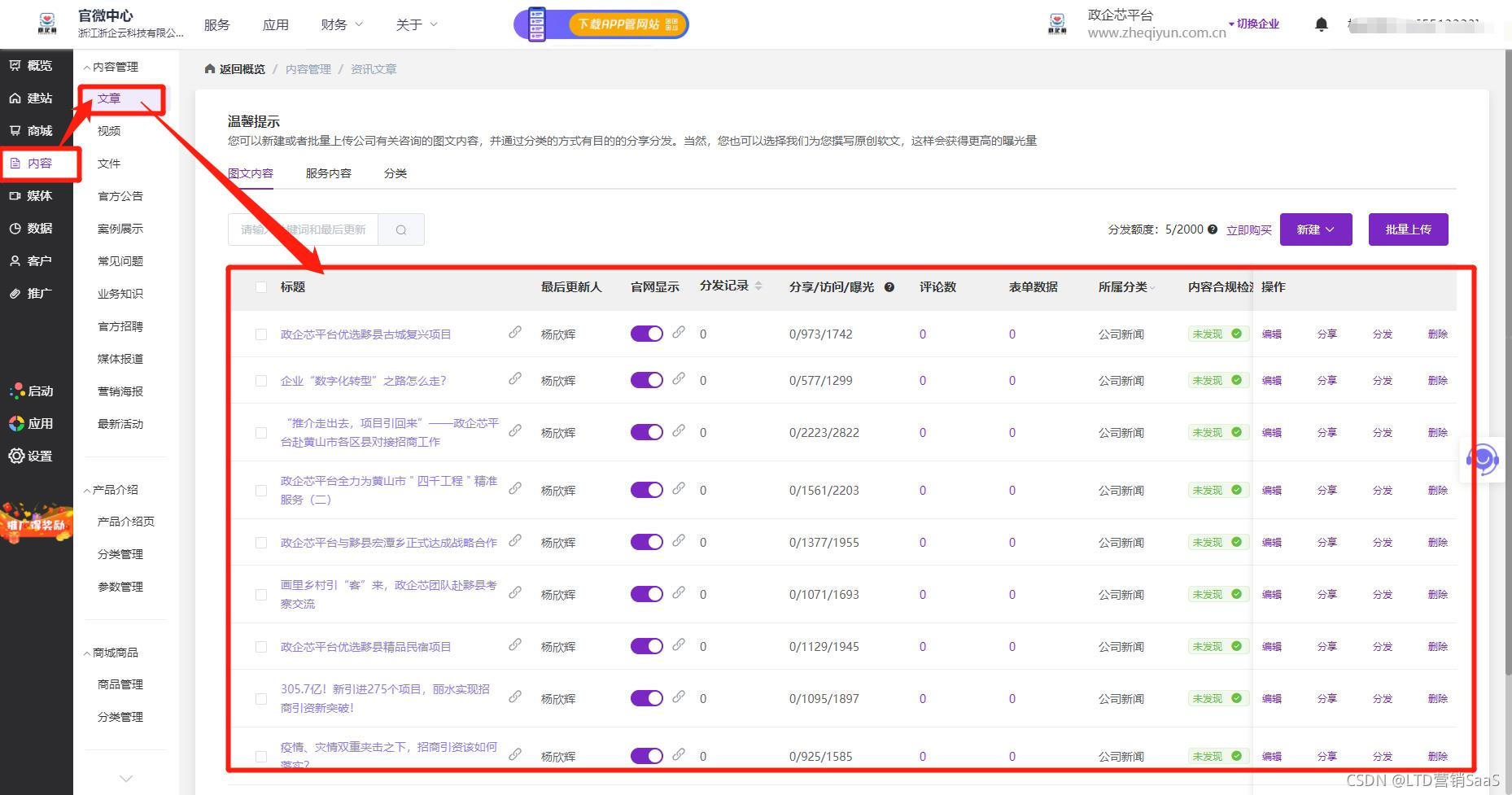Click the 下载APP管网站 banner
Screen dimensions: 1512x795
pyautogui.click(x=601, y=24)
